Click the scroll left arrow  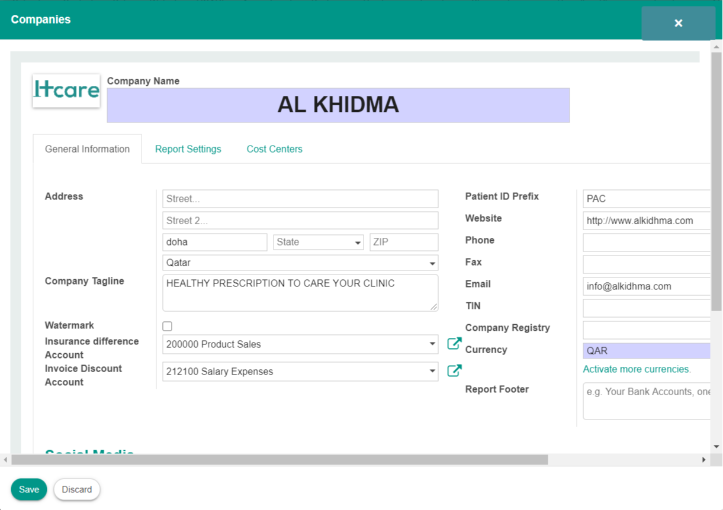(6, 460)
